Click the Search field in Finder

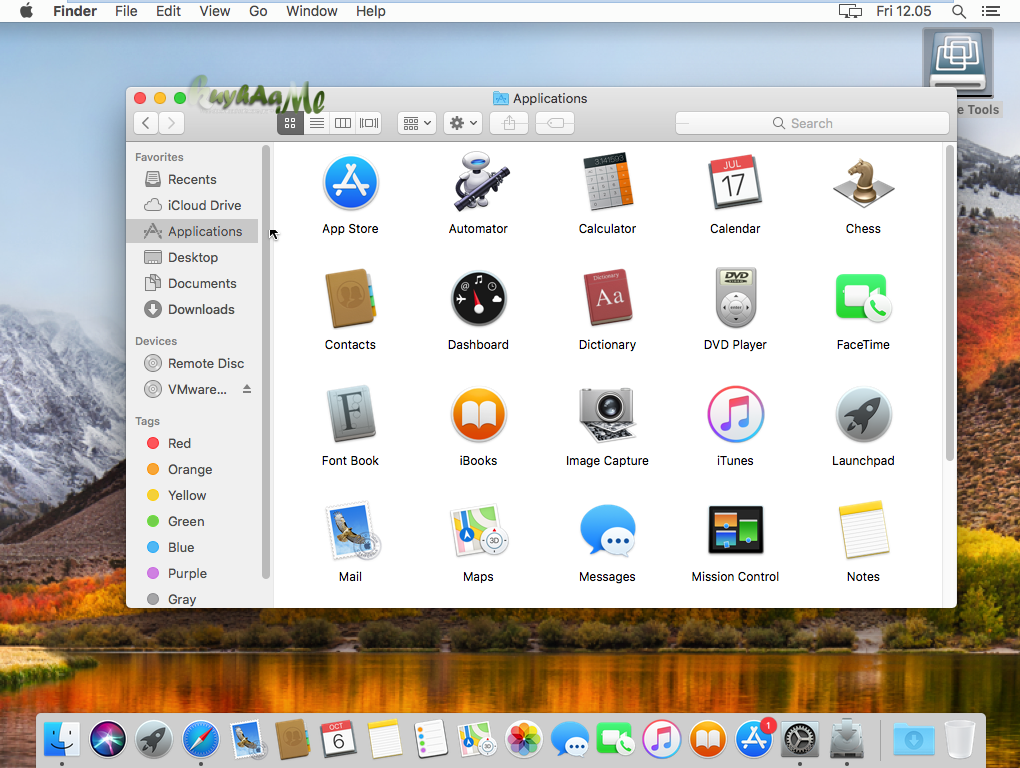812,123
